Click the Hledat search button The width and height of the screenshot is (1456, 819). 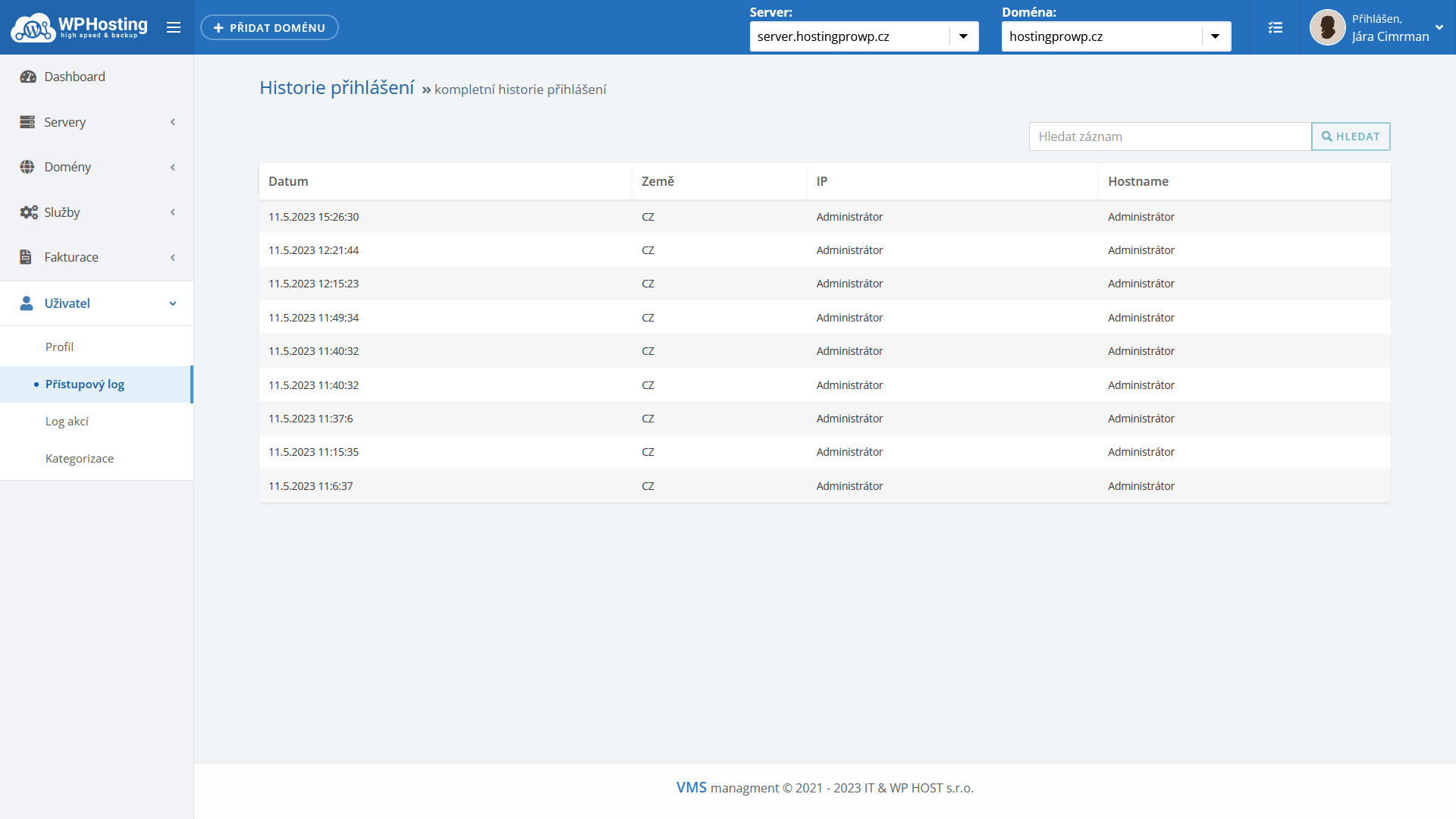click(x=1351, y=136)
